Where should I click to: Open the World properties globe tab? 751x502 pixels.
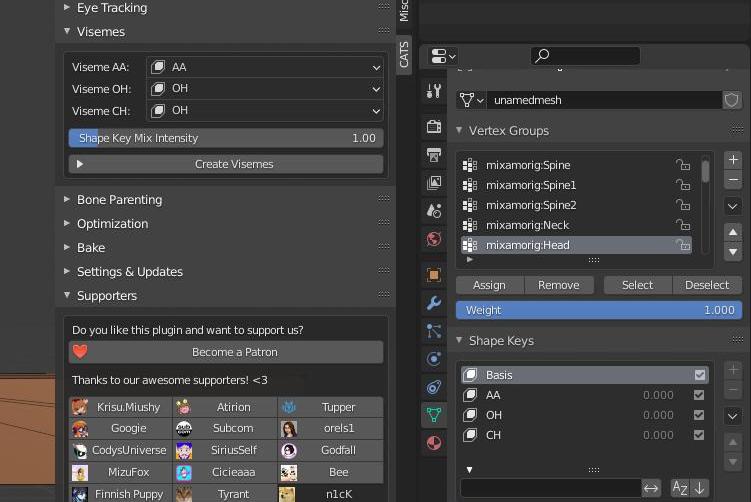433,239
